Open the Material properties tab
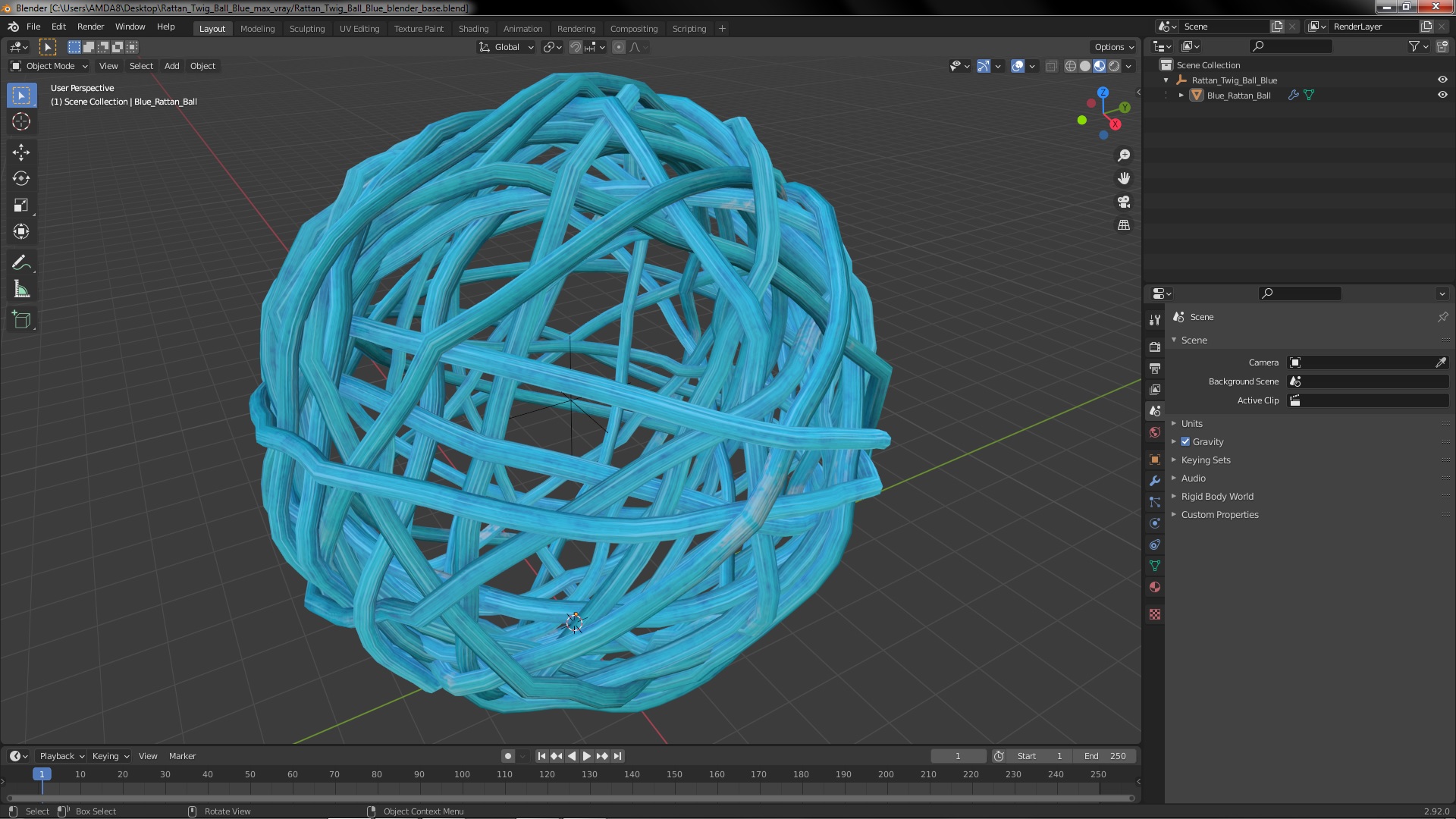1456x819 pixels. coord(1155,587)
